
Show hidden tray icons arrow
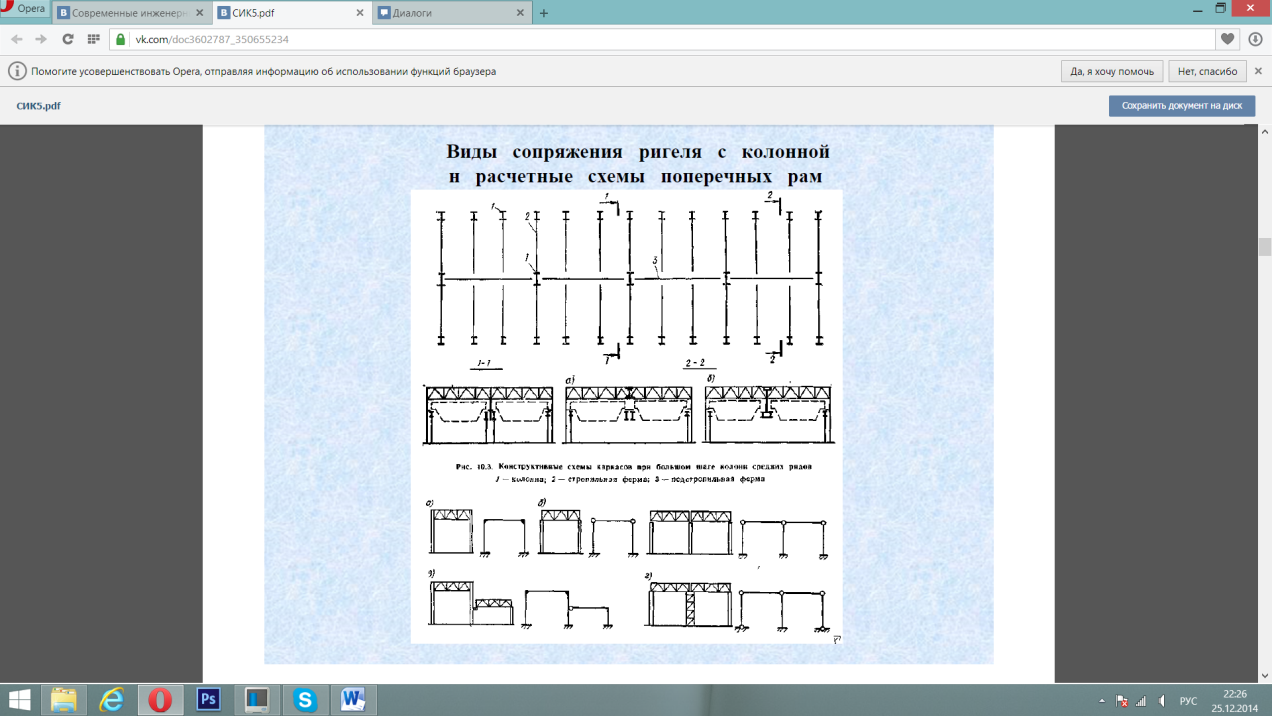1102,701
